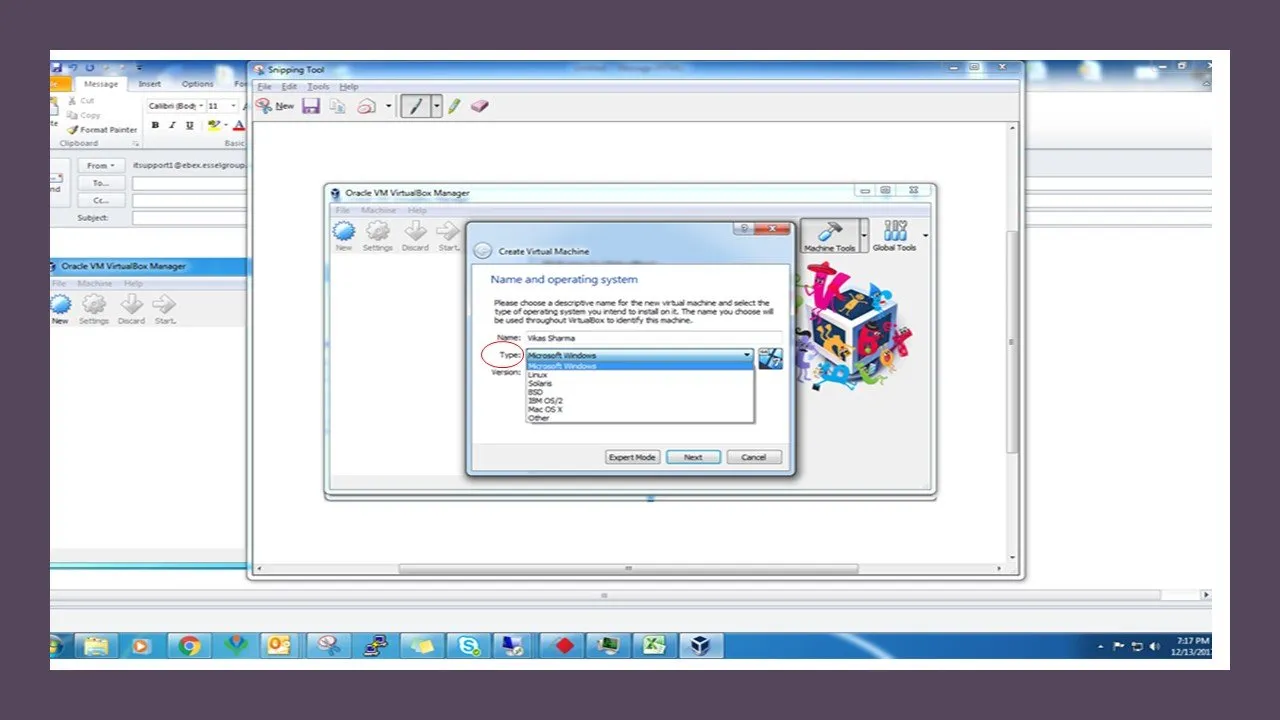Click Cut in Outlook Clipboard group
The height and width of the screenshot is (720, 1280).
coord(81,101)
